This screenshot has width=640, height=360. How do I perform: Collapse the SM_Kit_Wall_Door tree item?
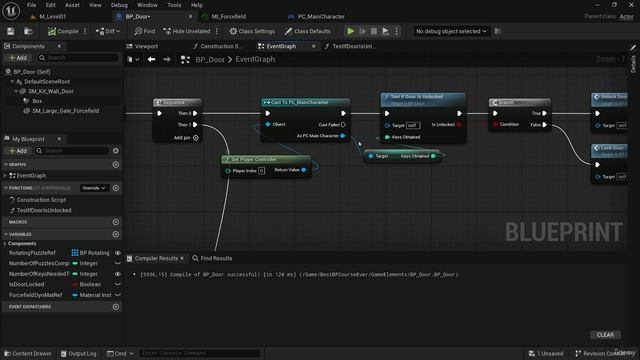16,91
